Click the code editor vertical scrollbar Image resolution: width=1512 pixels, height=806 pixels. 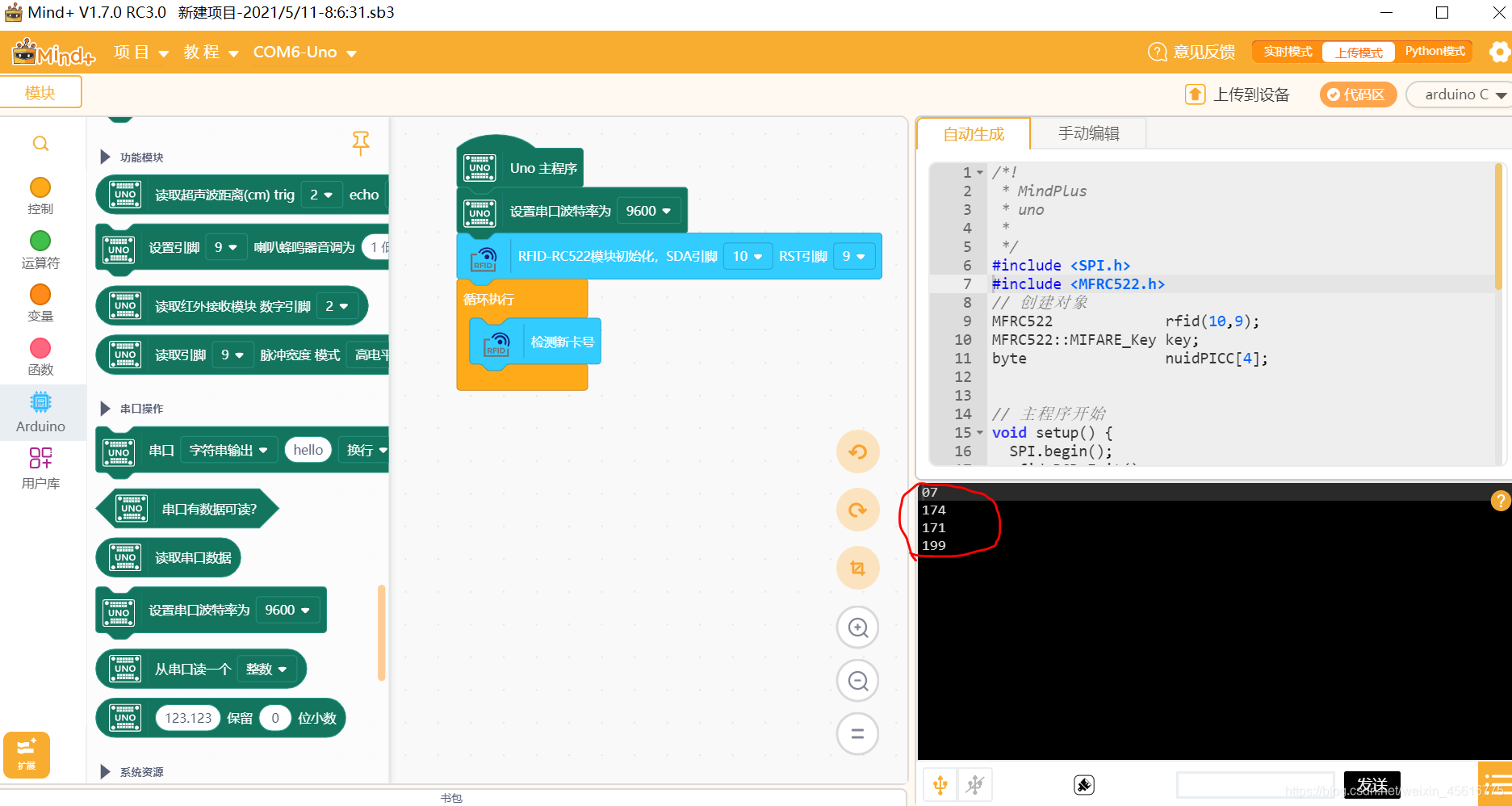coord(1498,226)
